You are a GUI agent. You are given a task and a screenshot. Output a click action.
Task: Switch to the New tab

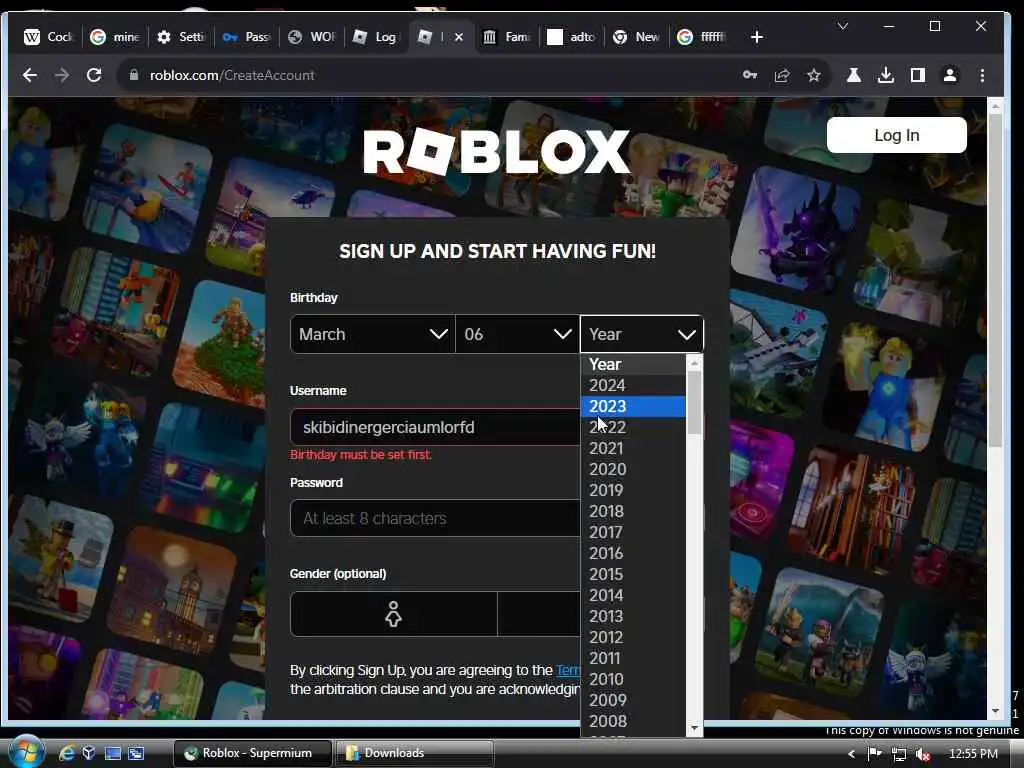(x=636, y=37)
